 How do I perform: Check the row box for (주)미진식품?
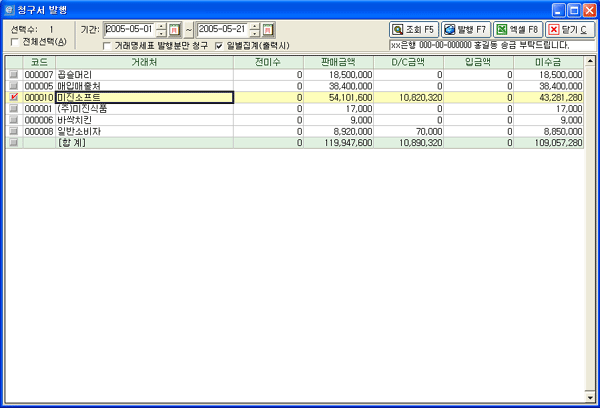14,109
